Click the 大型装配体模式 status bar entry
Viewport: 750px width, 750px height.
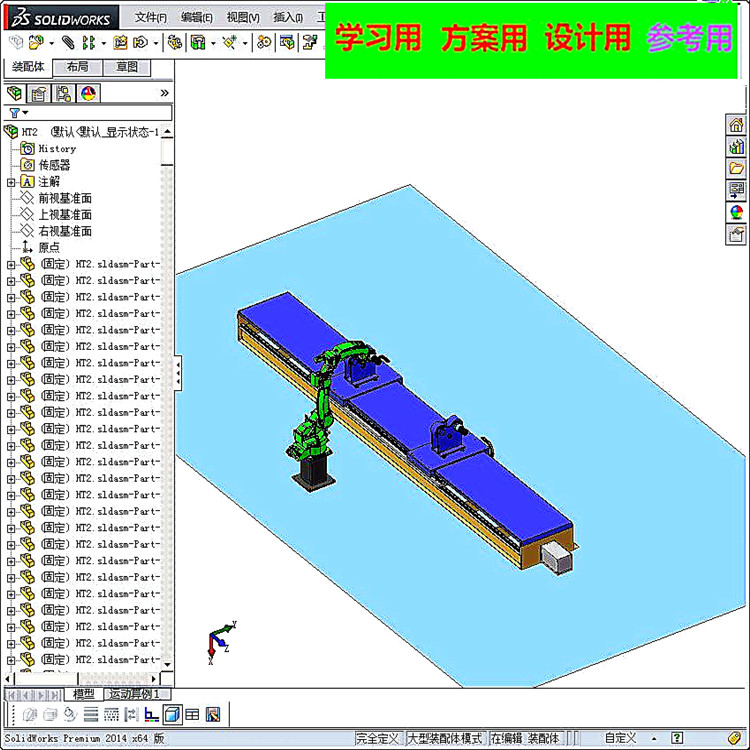tap(446, 738)
